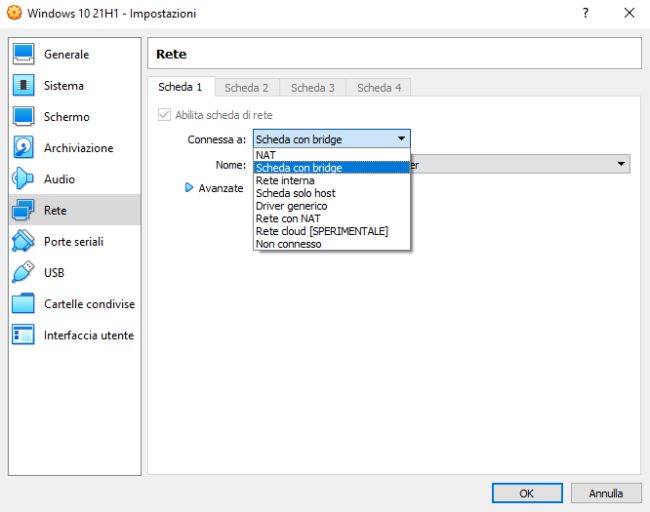
Task: Select the Sistema chip icon
Action: click(23, 85)
